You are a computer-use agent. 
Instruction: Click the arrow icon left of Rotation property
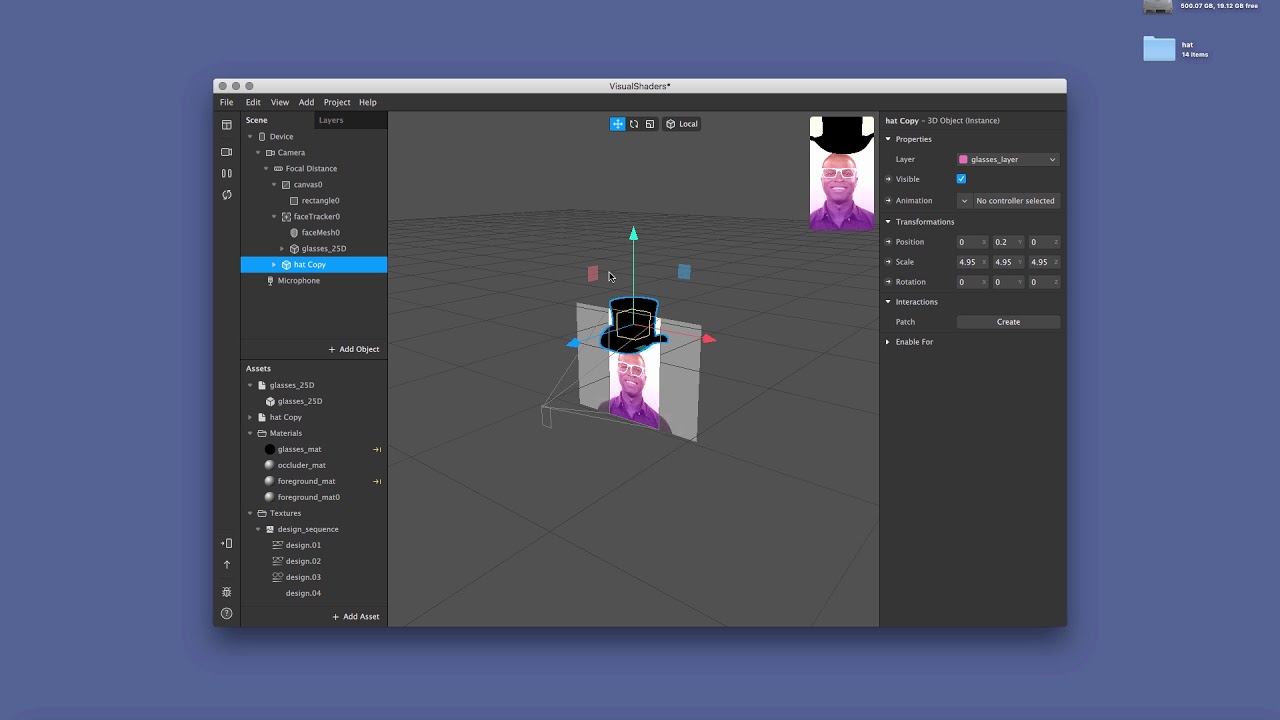click(888, 282)
